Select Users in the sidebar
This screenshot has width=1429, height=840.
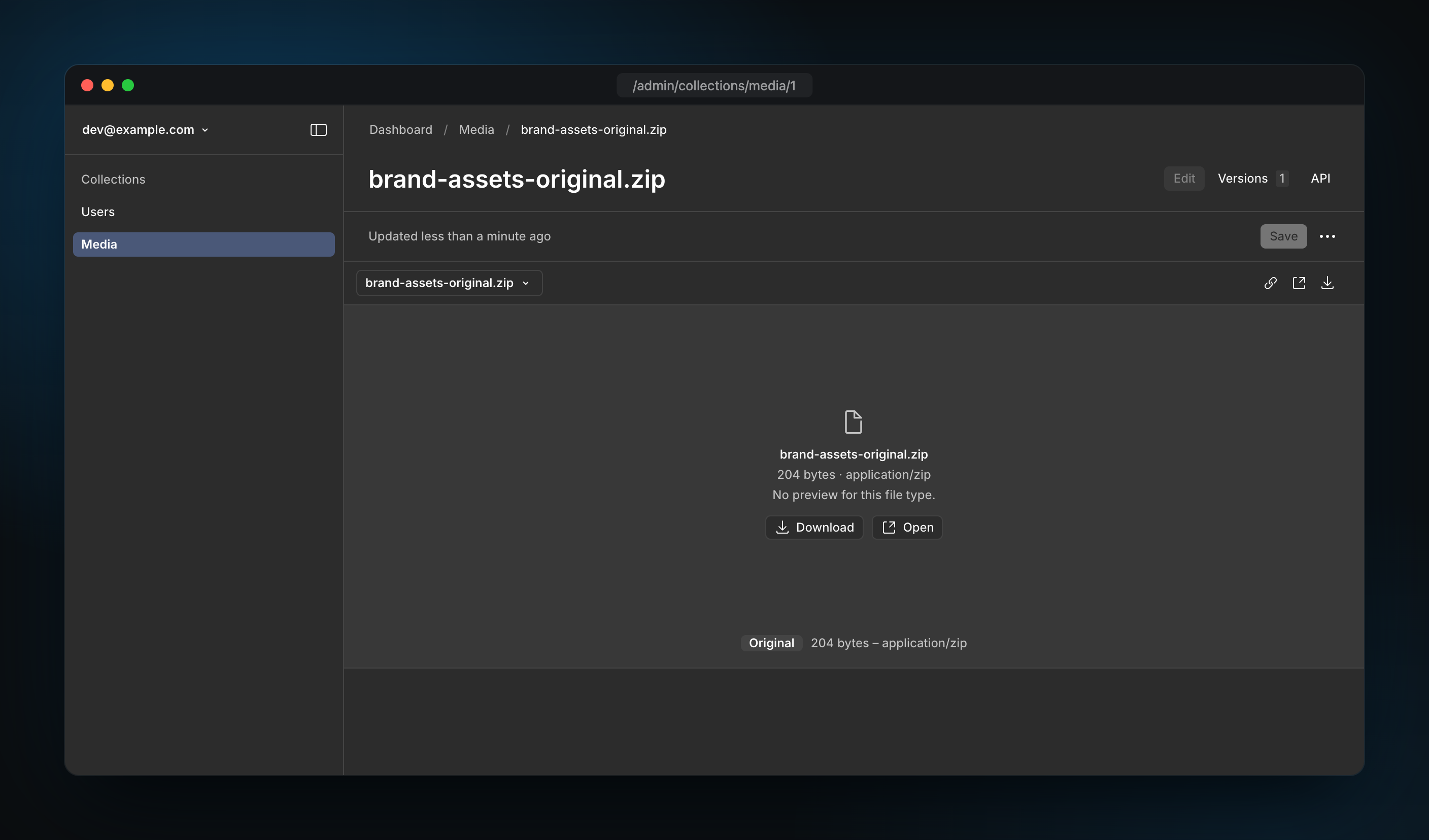[97, 212]
